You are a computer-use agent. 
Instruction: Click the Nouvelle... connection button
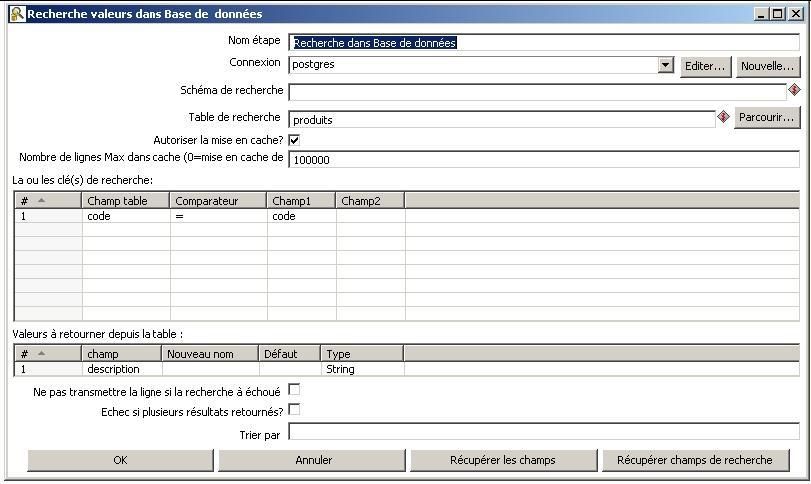767,66
